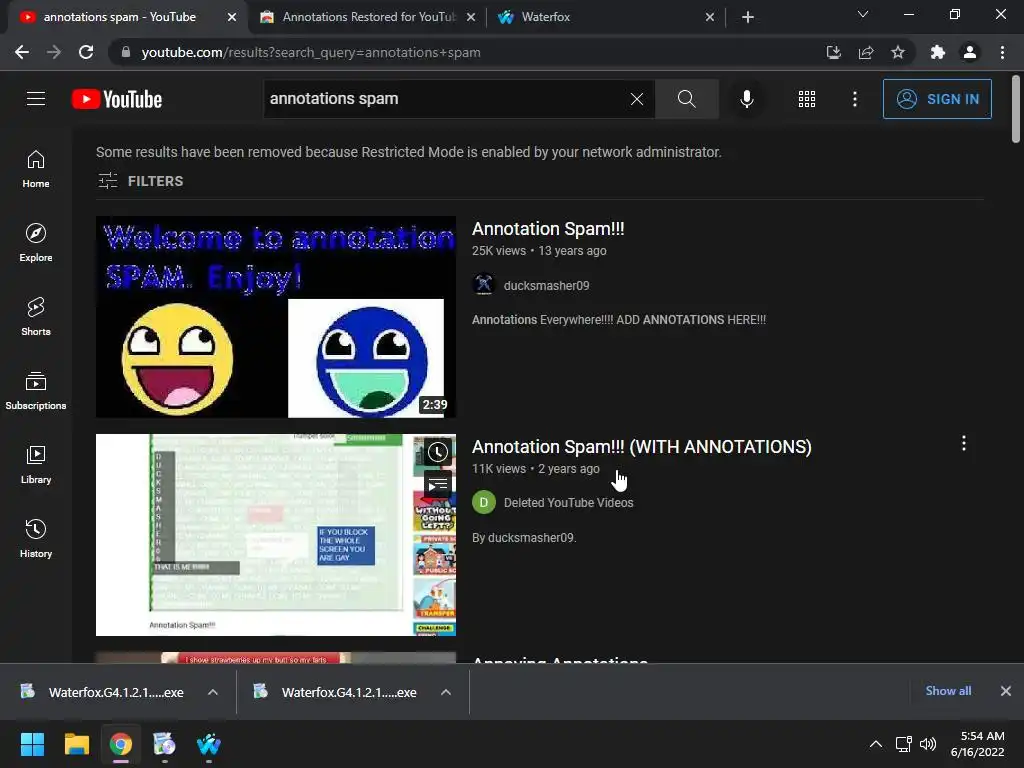
Task: Open History in the sidebar
Action: (x=36, y=538)
